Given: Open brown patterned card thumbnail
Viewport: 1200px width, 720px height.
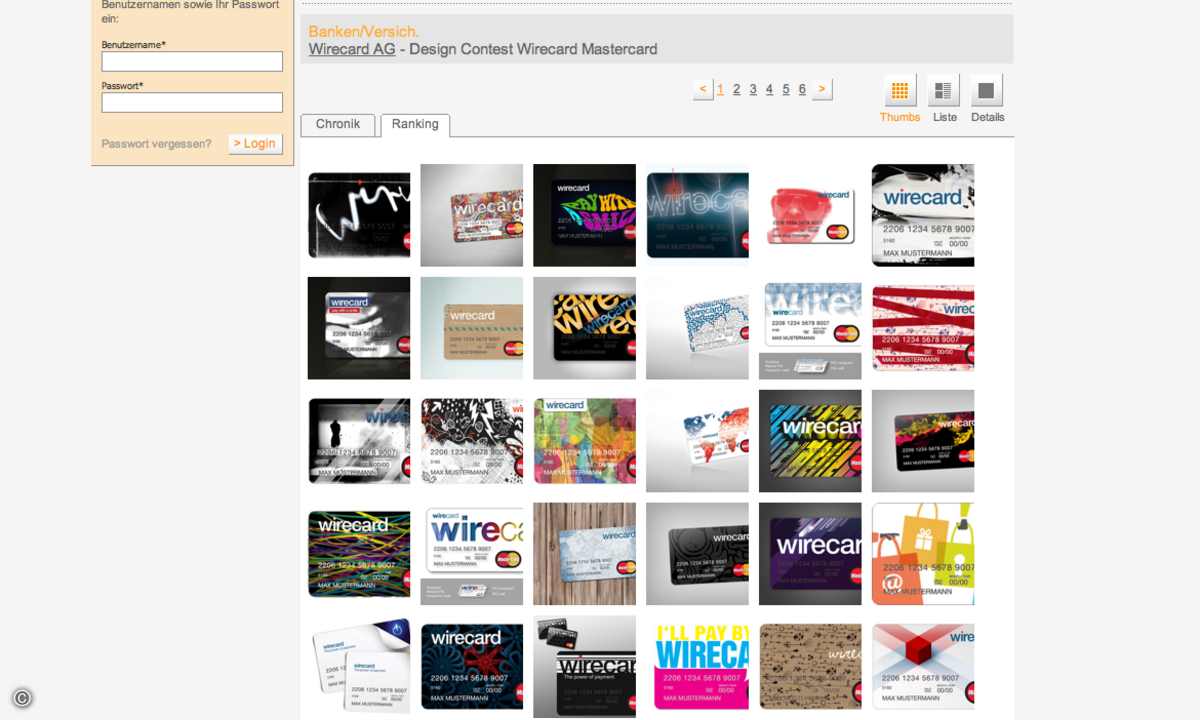Looking at the screenshot, I should [810, 666].
